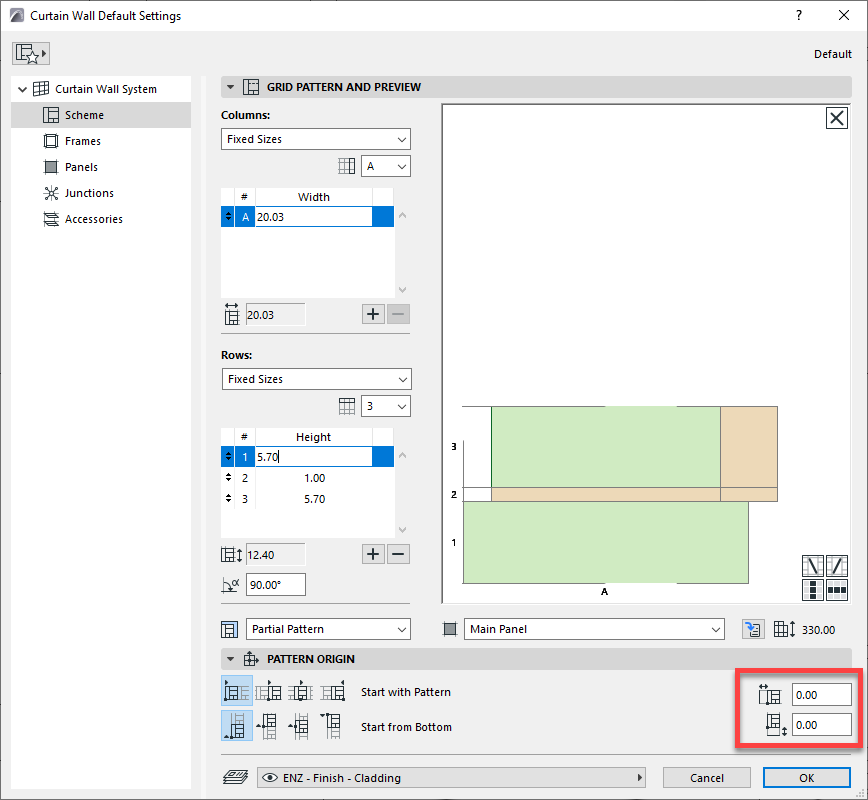This screenshot has width=868, height=800.
Task: Open the Favorites picker icon
Action: click(x=31, y=53)
